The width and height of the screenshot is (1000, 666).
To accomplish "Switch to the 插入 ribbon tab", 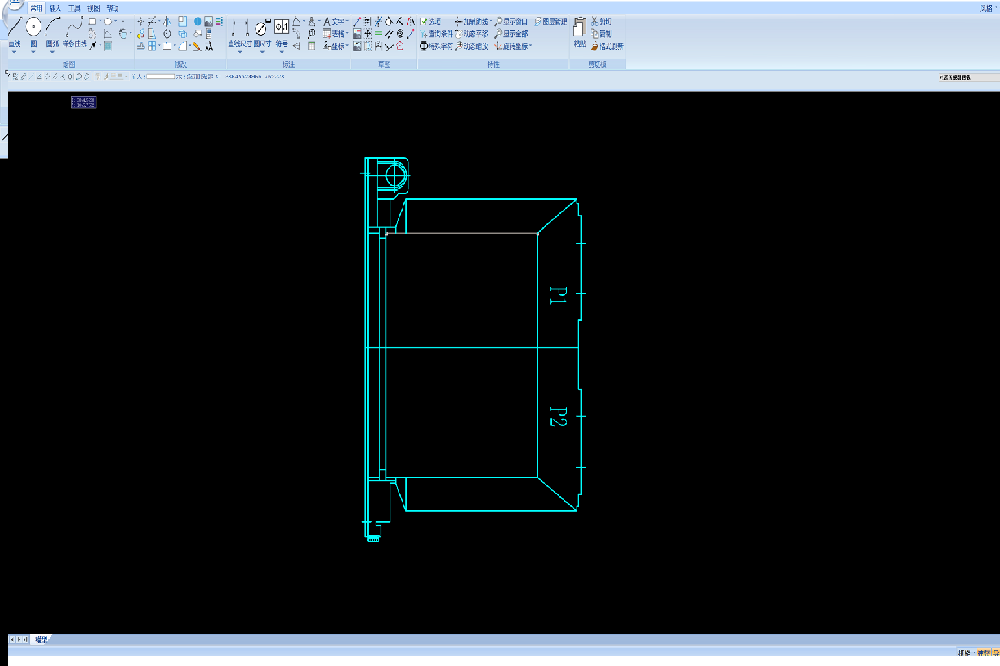I will [55, 7].
